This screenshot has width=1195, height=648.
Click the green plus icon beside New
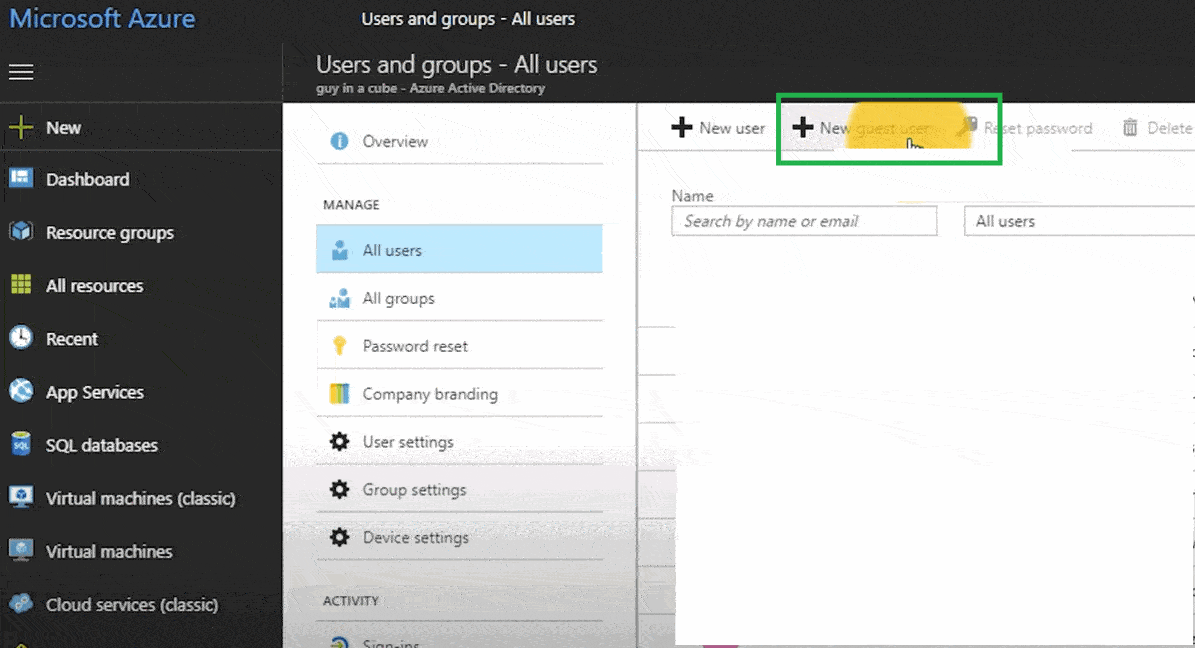click(x=21, y=127)
